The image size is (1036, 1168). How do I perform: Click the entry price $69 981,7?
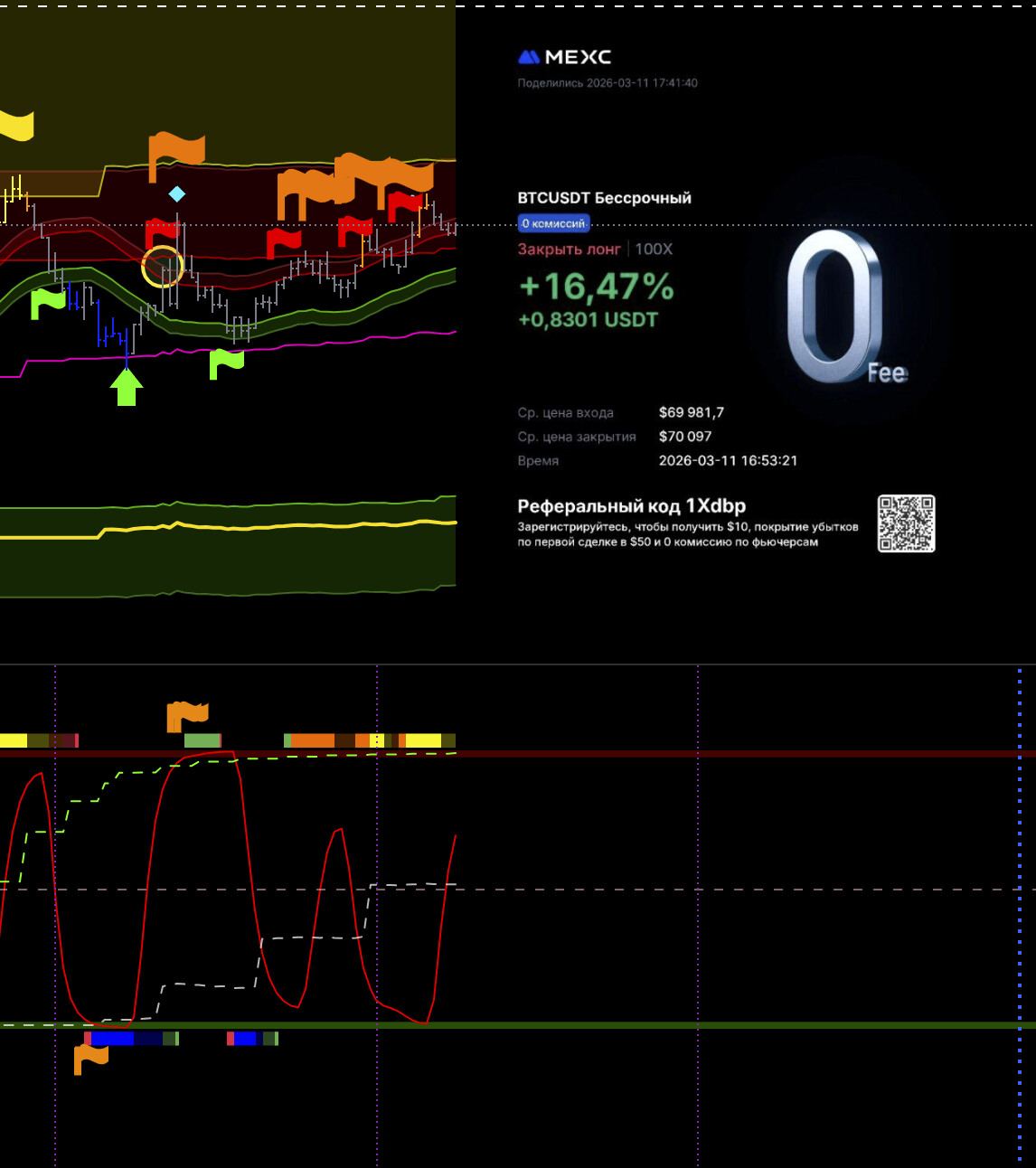(691, 412)
